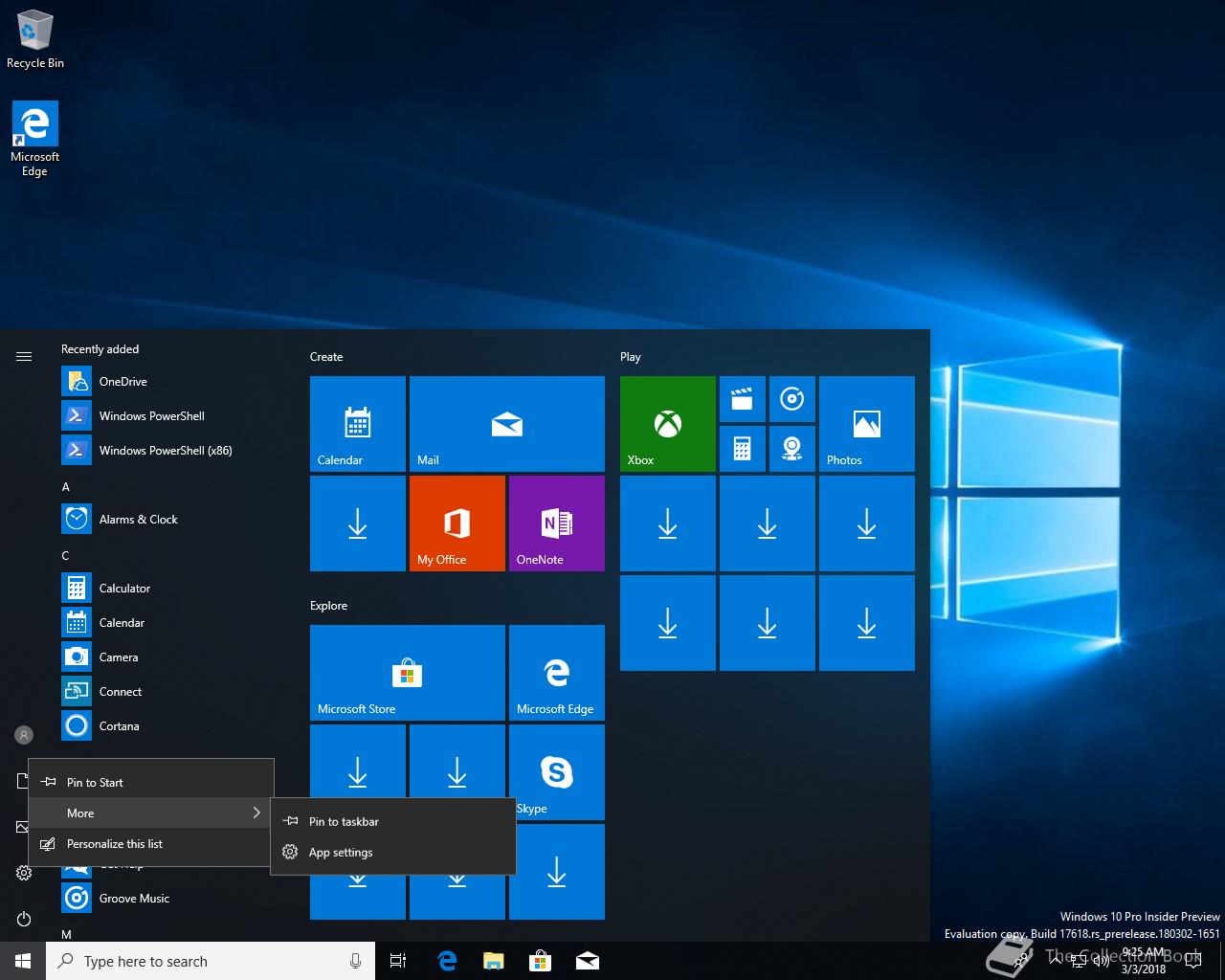Screen dimensions: 1225x980
Task: Open Microsoft Edge desktop shortcut
Action: (x=35, y=140)
